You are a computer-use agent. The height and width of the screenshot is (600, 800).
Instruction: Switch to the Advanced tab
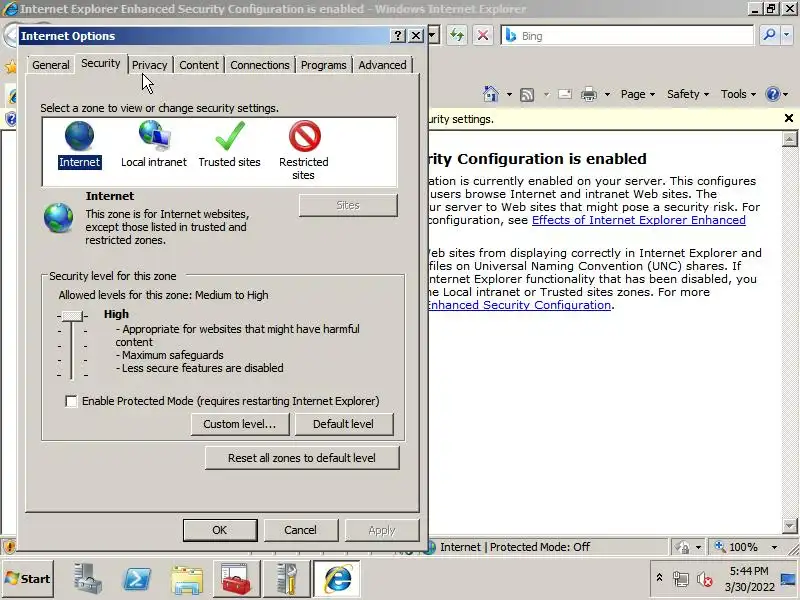coord(382,65)
